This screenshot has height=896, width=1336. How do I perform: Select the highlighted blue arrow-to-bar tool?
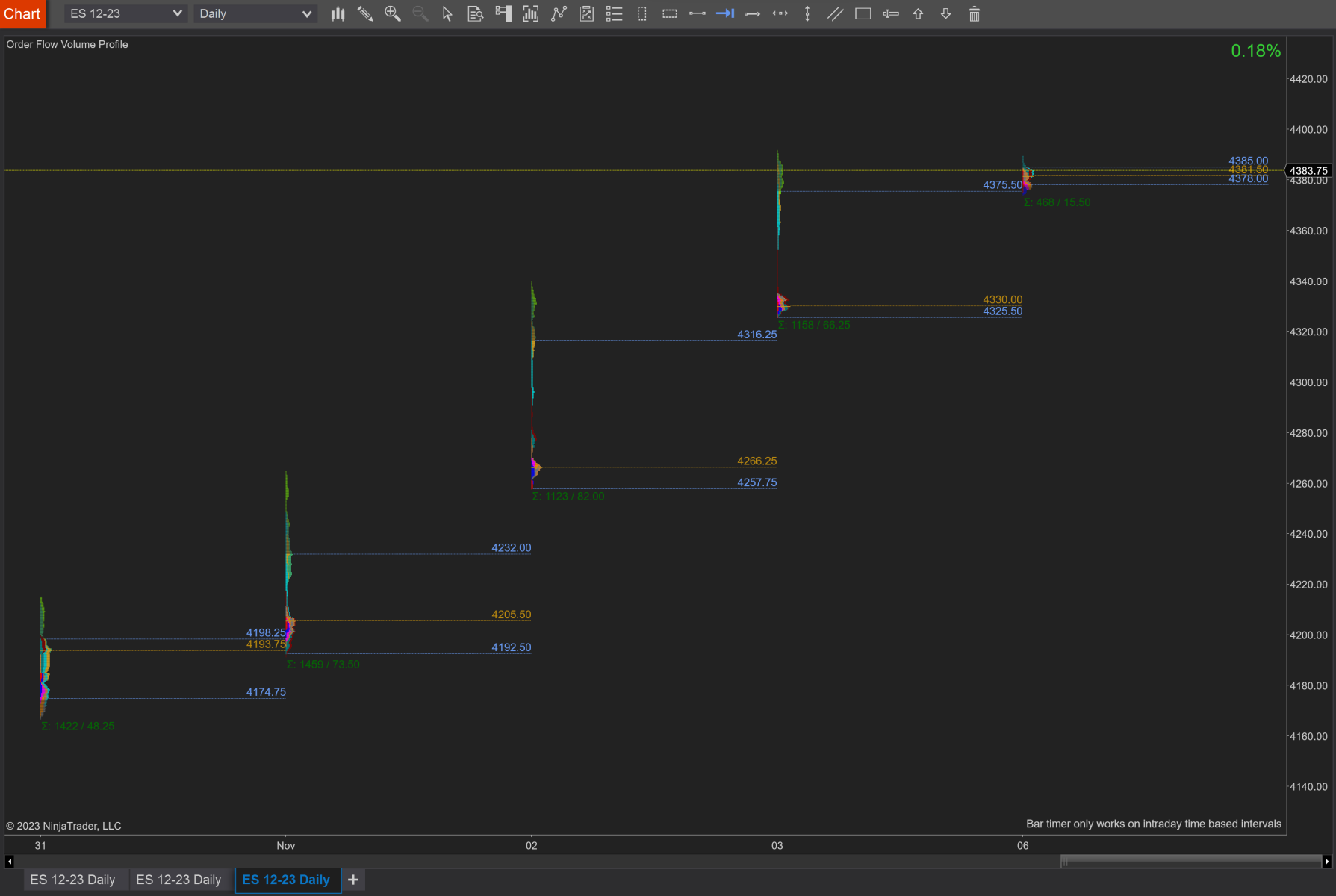point(725,13)
